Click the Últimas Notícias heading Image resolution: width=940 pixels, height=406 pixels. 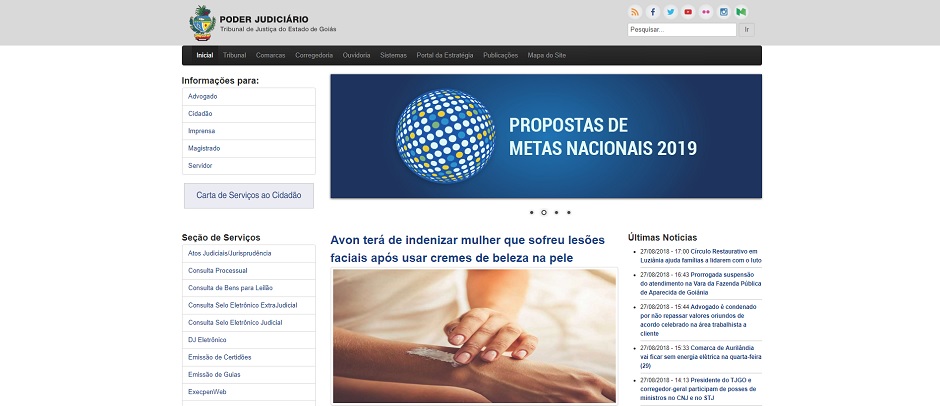662,237
